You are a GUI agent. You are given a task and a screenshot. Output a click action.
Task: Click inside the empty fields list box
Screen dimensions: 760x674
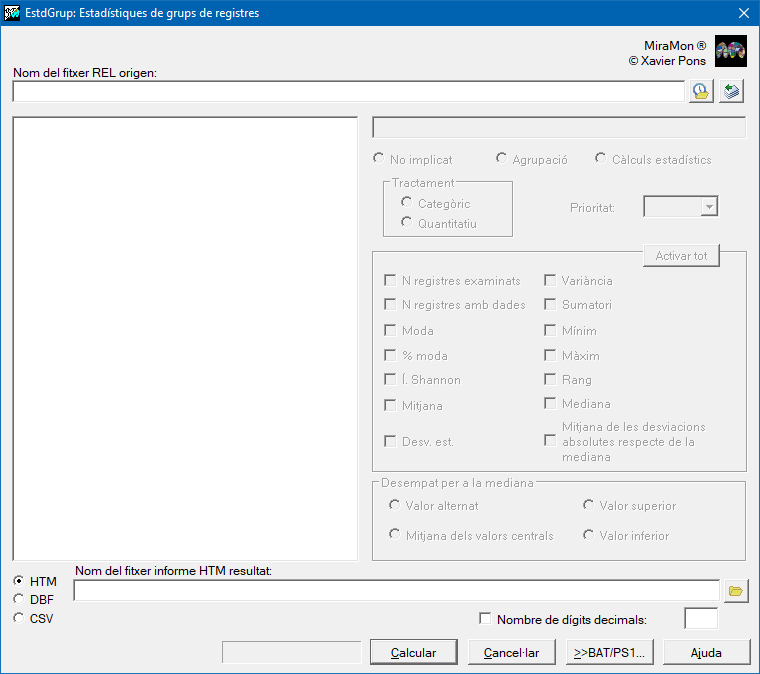pos(185,338)
